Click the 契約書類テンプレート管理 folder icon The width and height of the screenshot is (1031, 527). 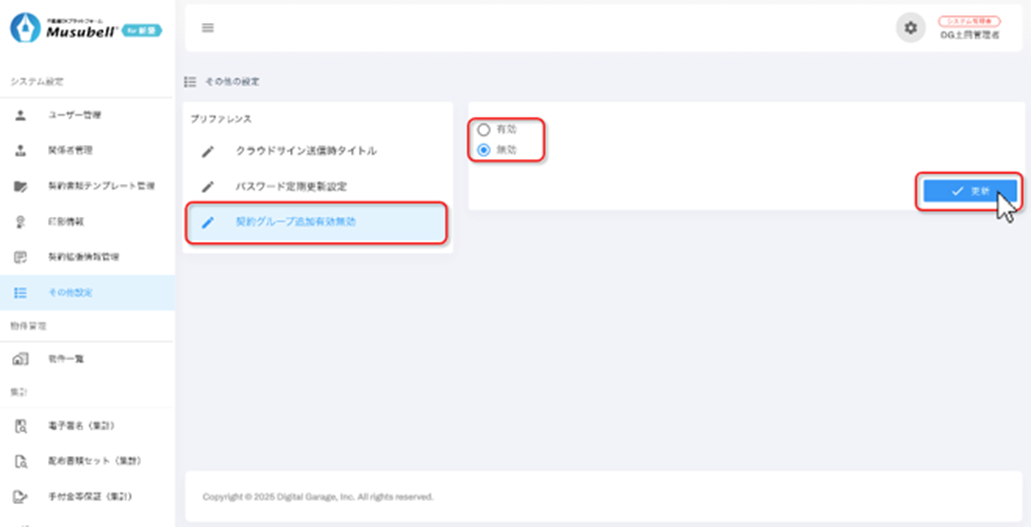tap(21, 187)
